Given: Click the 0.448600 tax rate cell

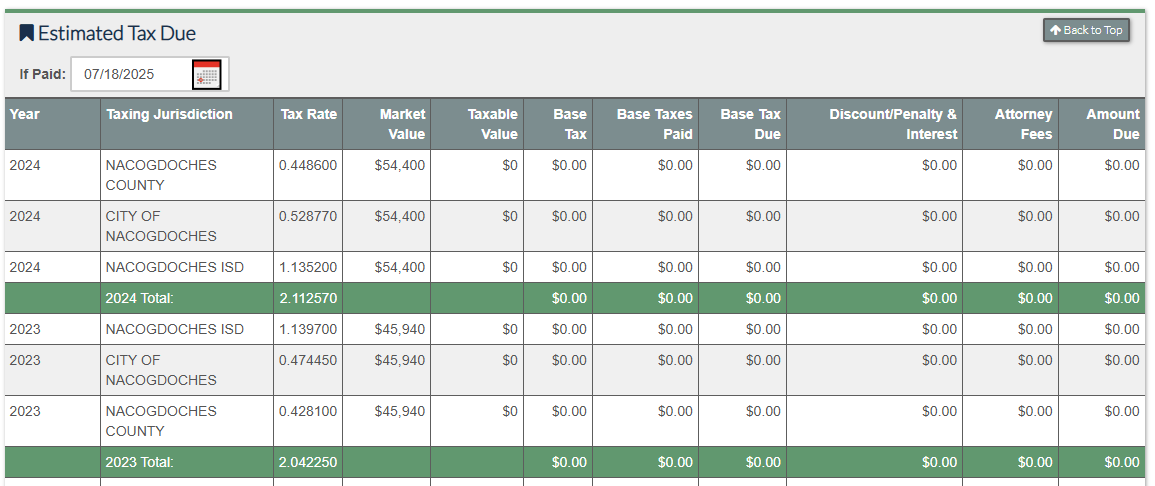Looking at the screenshot, I should 308,165.
